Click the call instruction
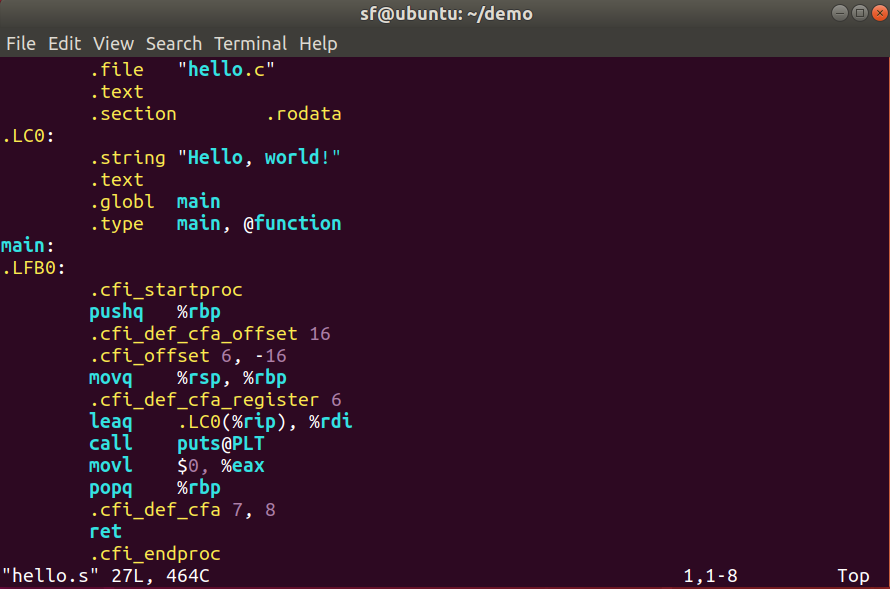 coord(111,444)
